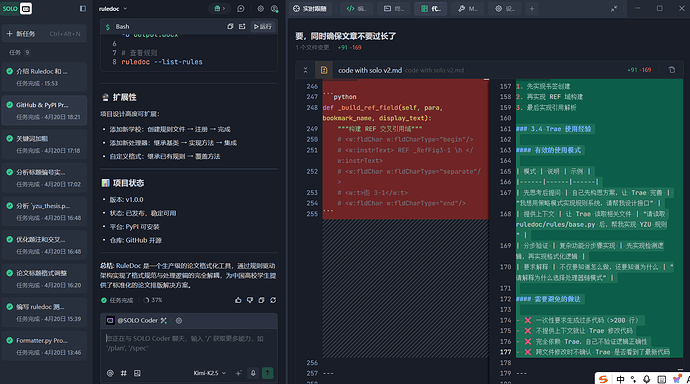Click the Sogou microphone icon
Viewport: 690px width, 384px height.
tap(646, 379)
